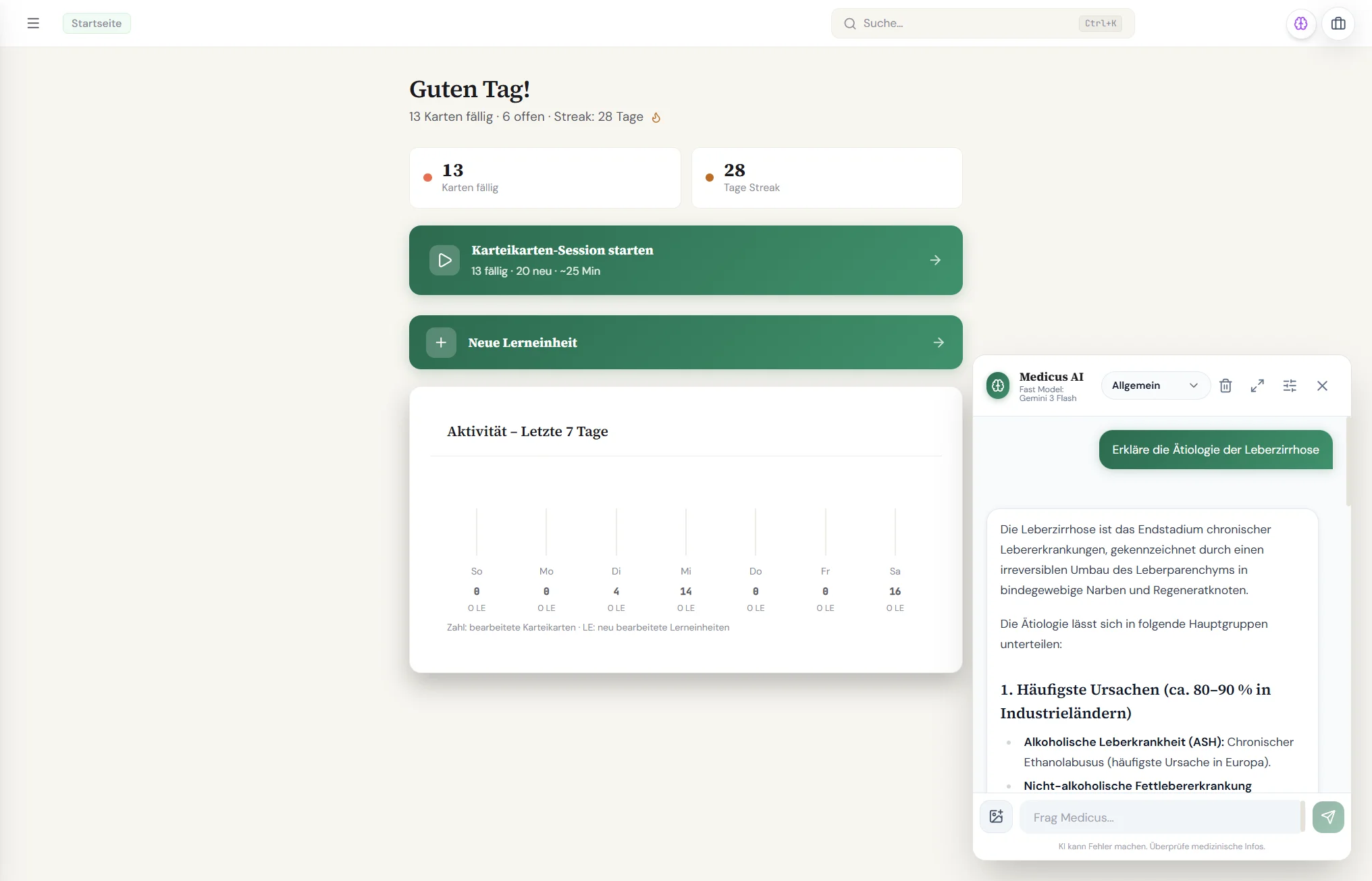
Task: Attach an image in the Medicus chat
Action: point(997,816)
